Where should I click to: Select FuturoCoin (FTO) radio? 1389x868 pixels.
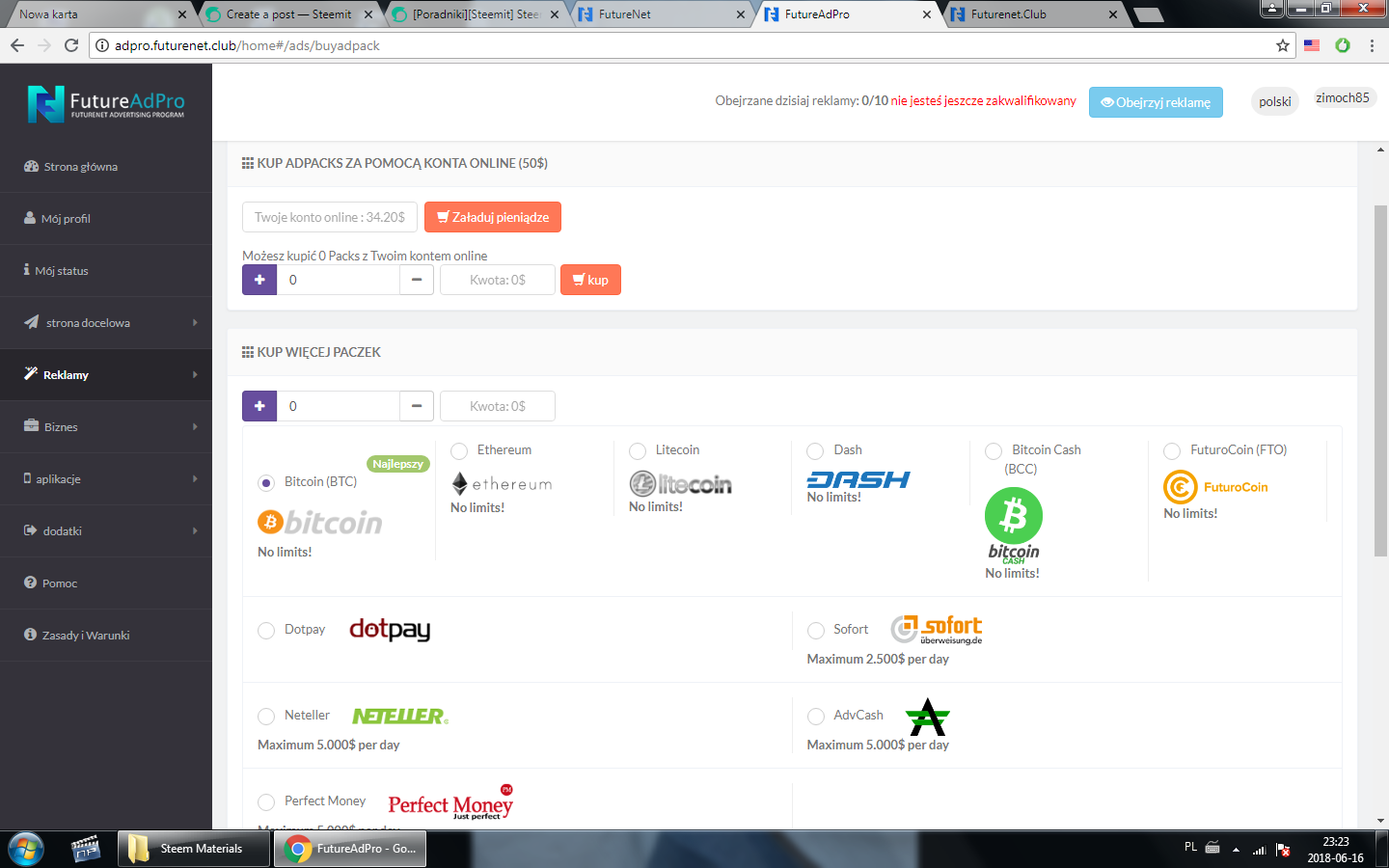pos(1172,450)
